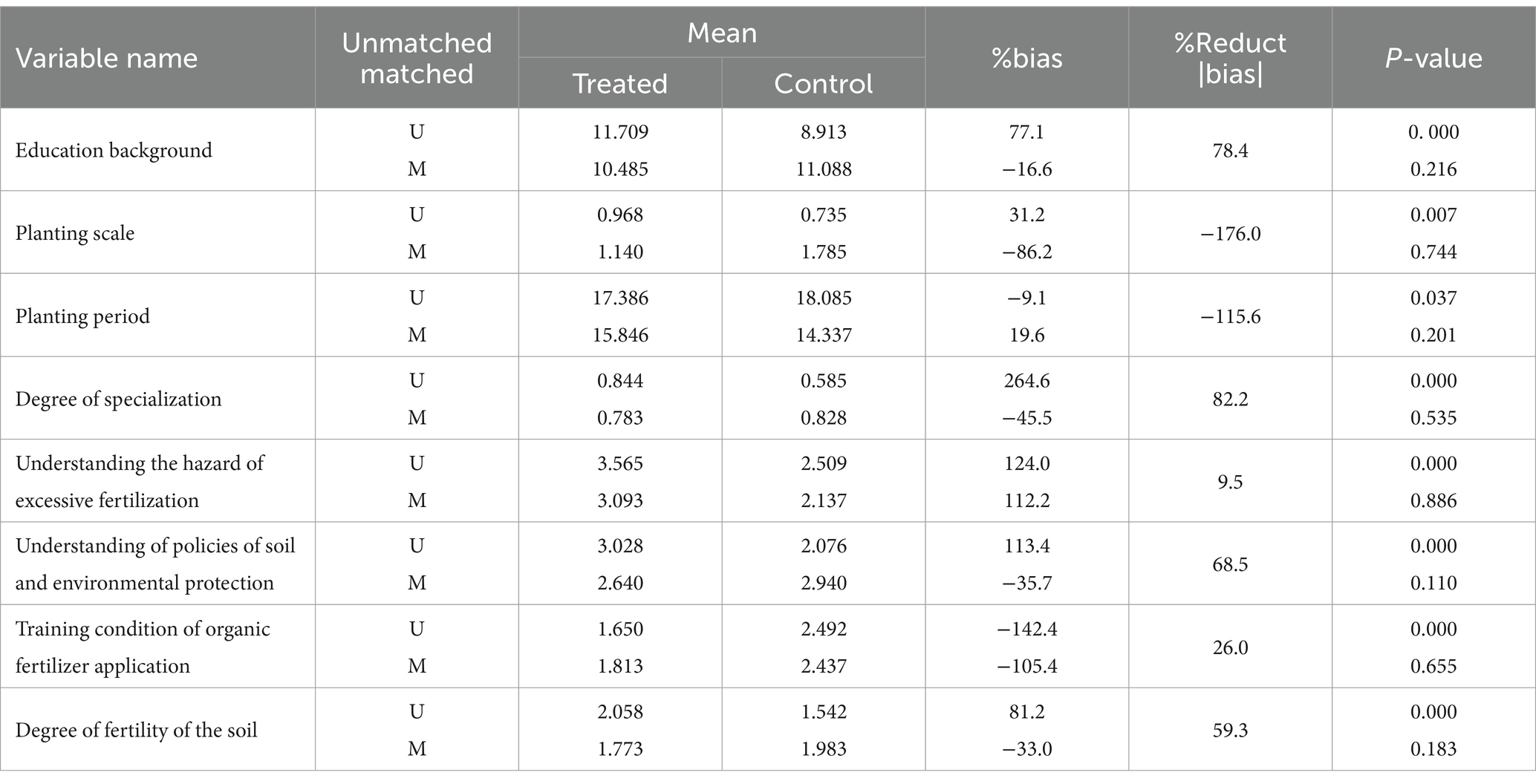The width and height of the screenshot is (1536, 784).
Task: Click the "Education background" row label
Action: click(114, 151)
